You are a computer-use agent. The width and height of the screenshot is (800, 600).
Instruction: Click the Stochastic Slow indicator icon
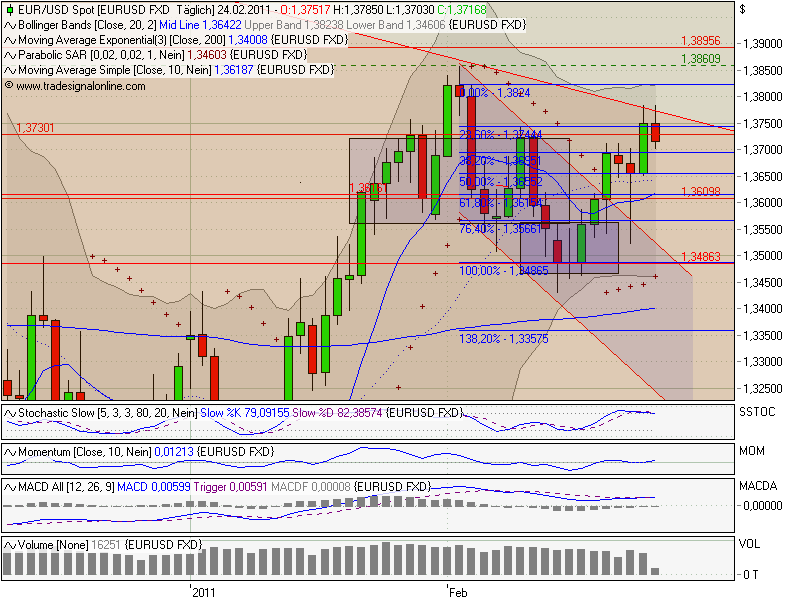10,411
